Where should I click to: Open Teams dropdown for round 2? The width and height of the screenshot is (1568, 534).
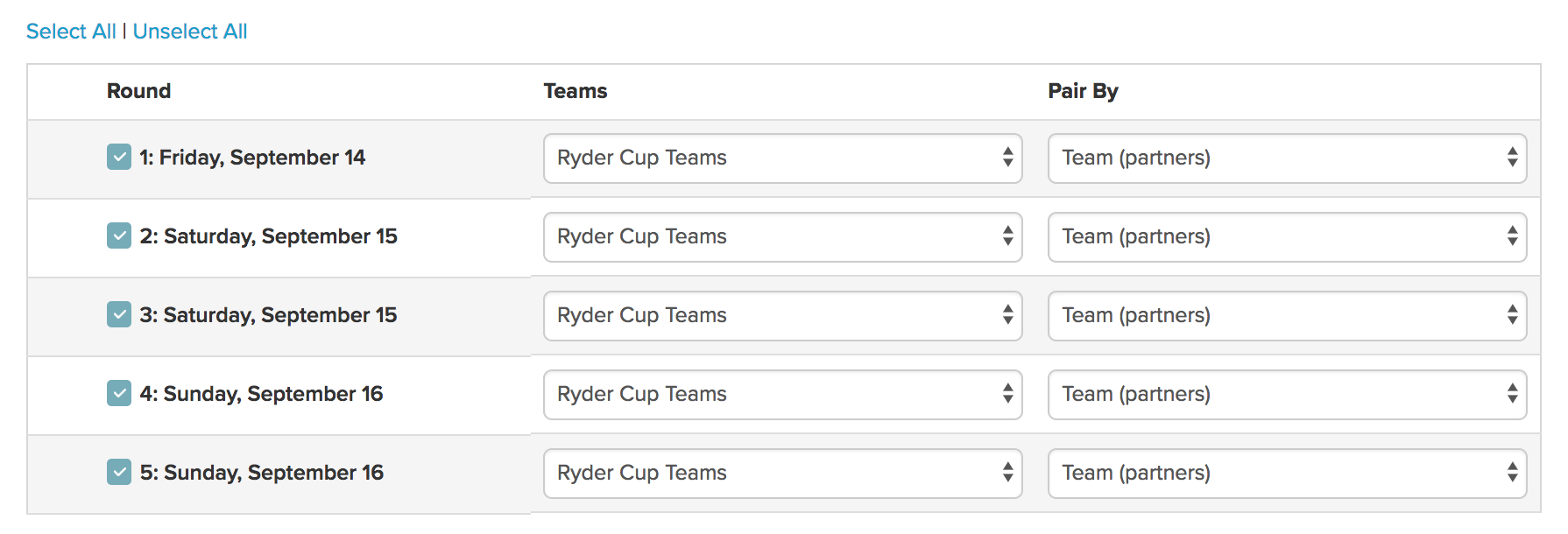click(x=782, y=237)
